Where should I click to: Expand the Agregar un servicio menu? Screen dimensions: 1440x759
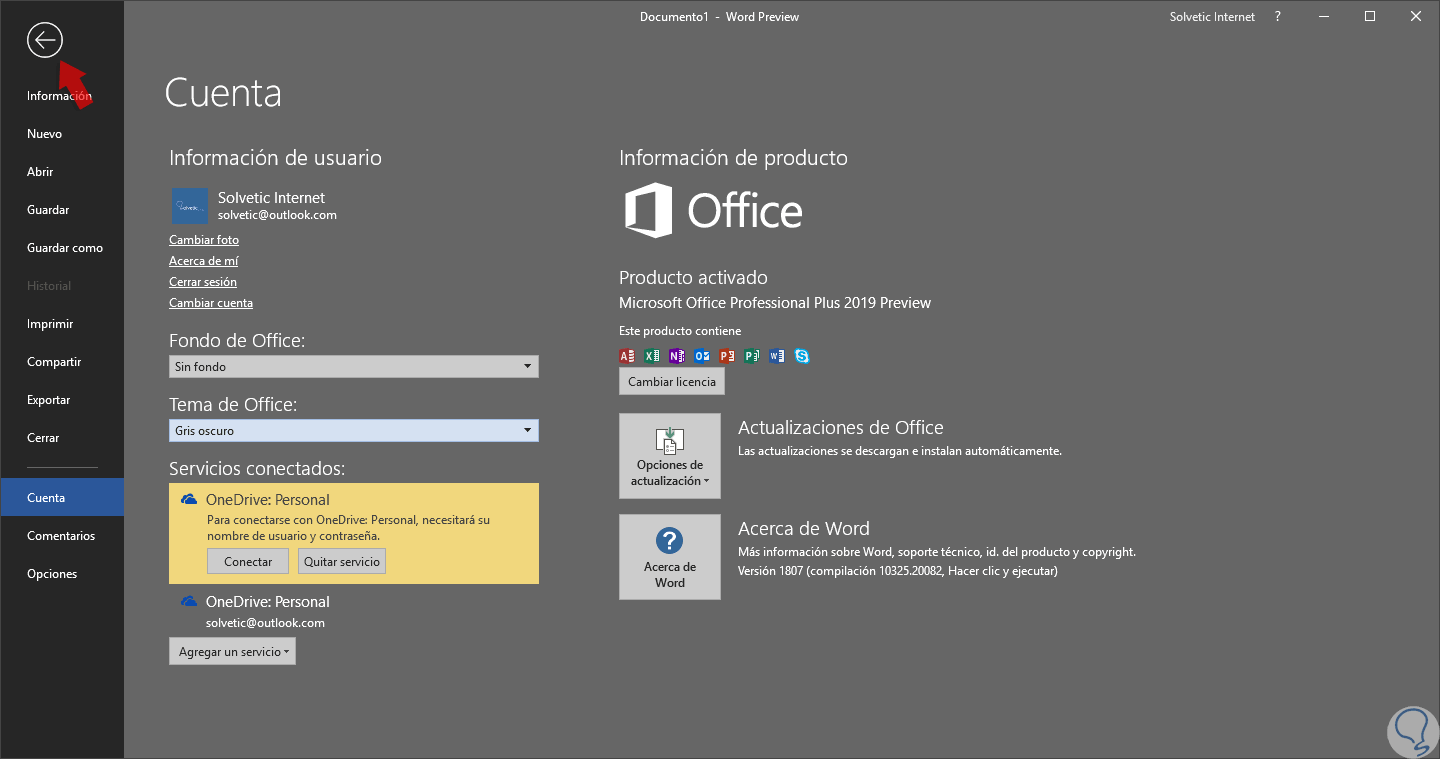pyautogui.click(x=232, y=652)
